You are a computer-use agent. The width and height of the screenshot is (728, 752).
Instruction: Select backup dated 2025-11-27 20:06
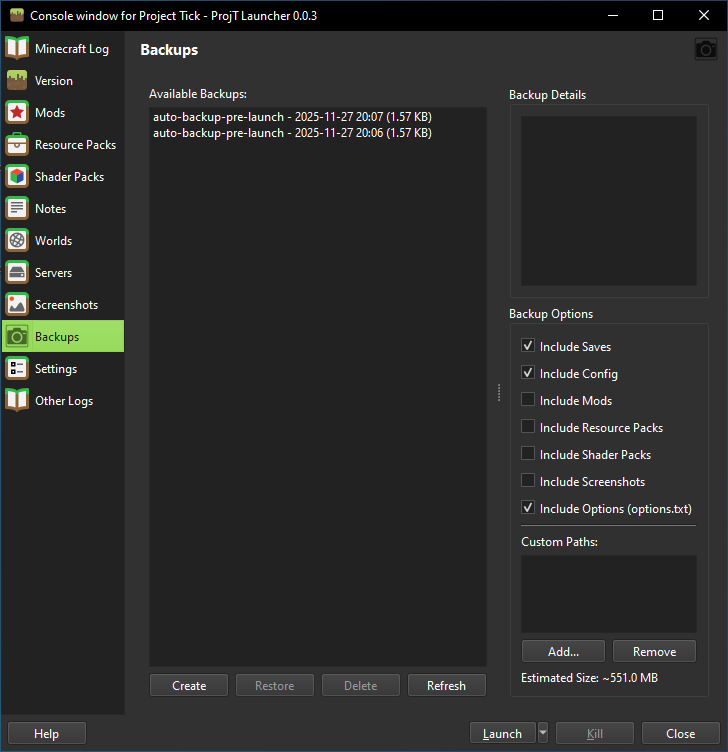click(317, 133)
